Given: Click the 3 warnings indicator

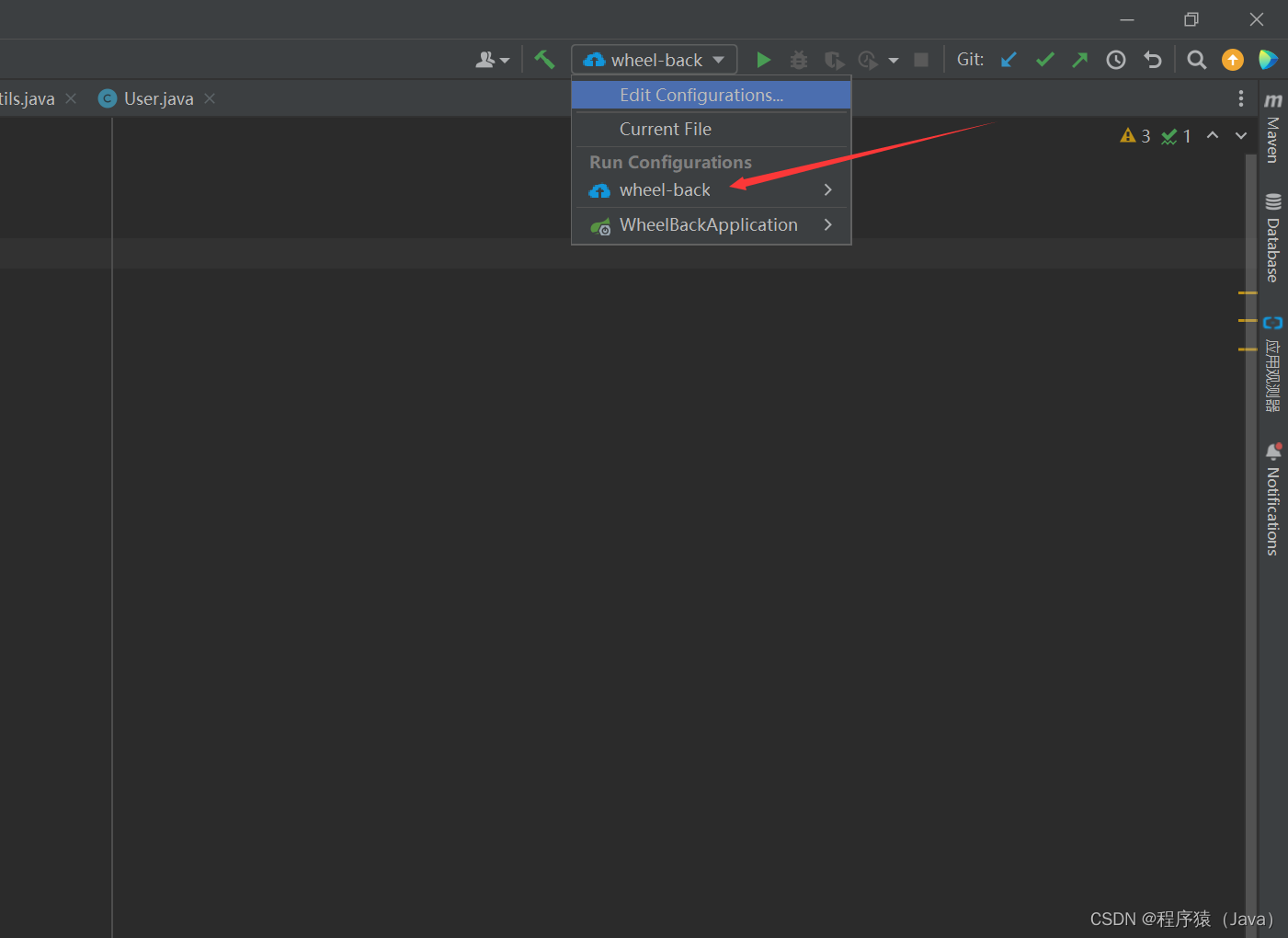Looking at the screenshot, I should 1135,136.
